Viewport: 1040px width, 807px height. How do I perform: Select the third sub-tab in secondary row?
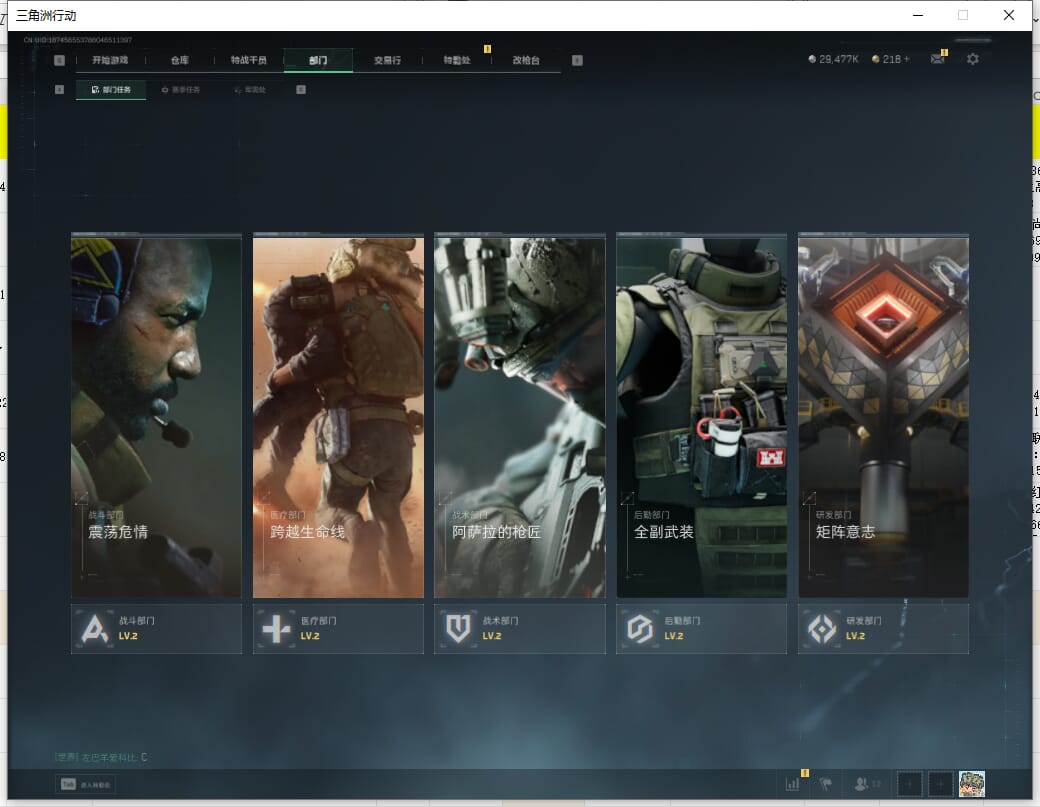point(250,90)
